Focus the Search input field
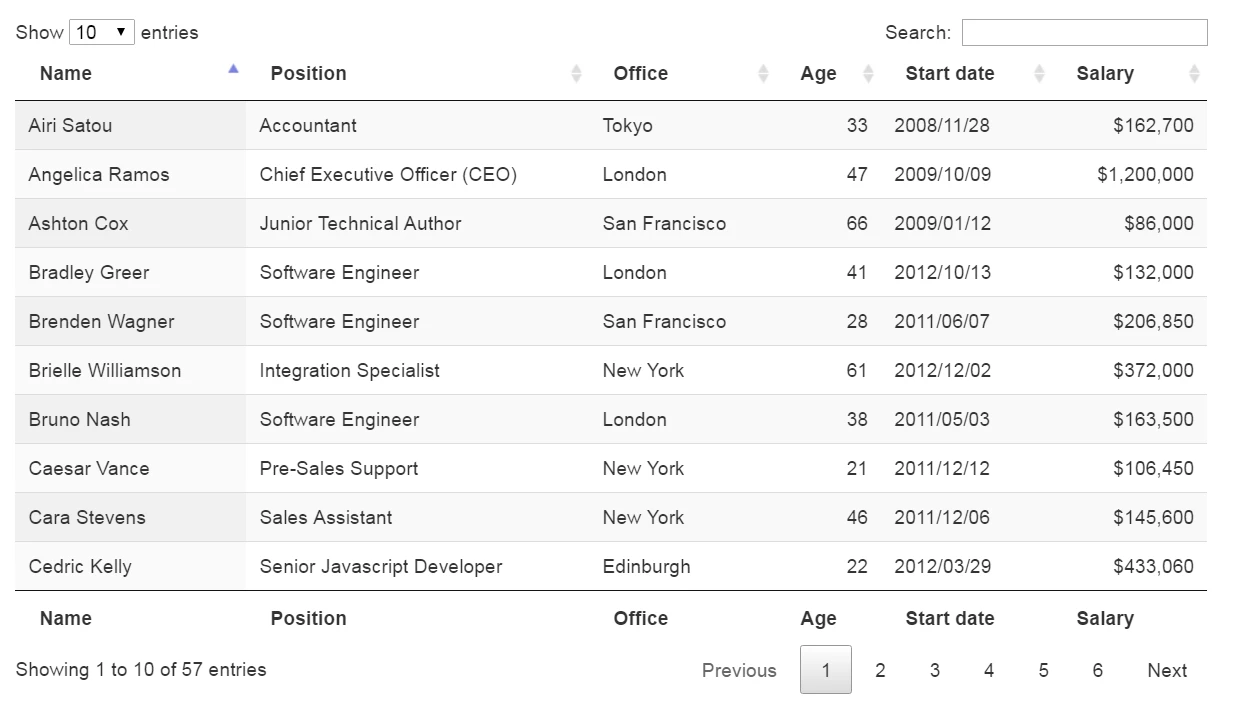This screenshot has height=702, width=1250. pyautogui.click(x=1084, y=33)
